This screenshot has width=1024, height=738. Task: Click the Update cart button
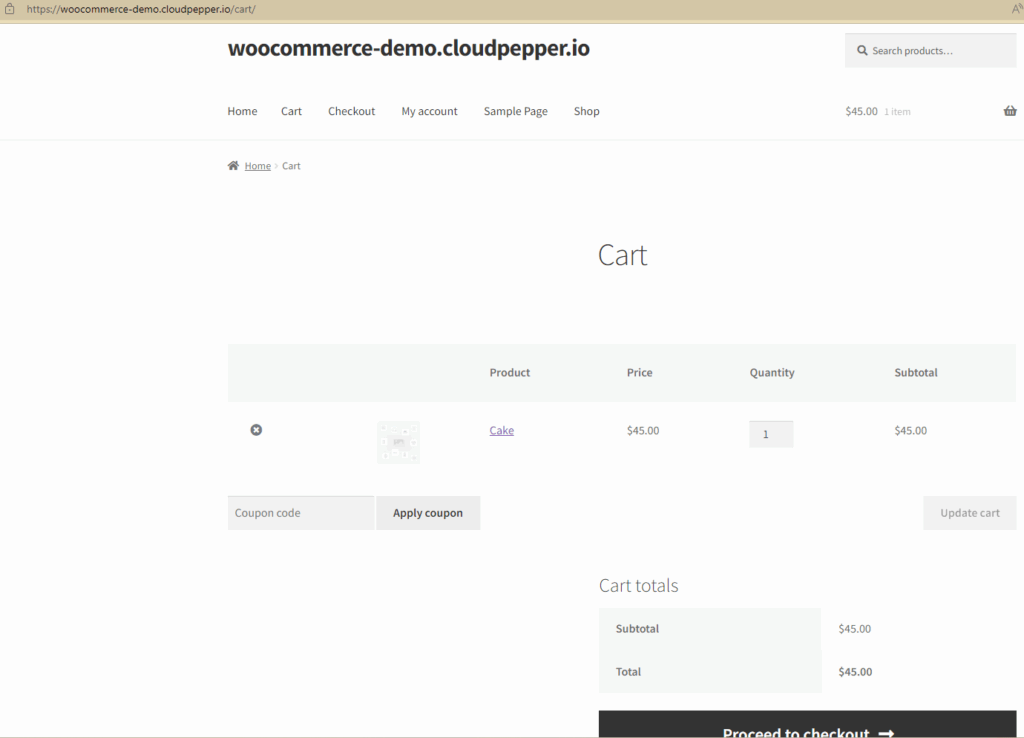coord(969,512)
